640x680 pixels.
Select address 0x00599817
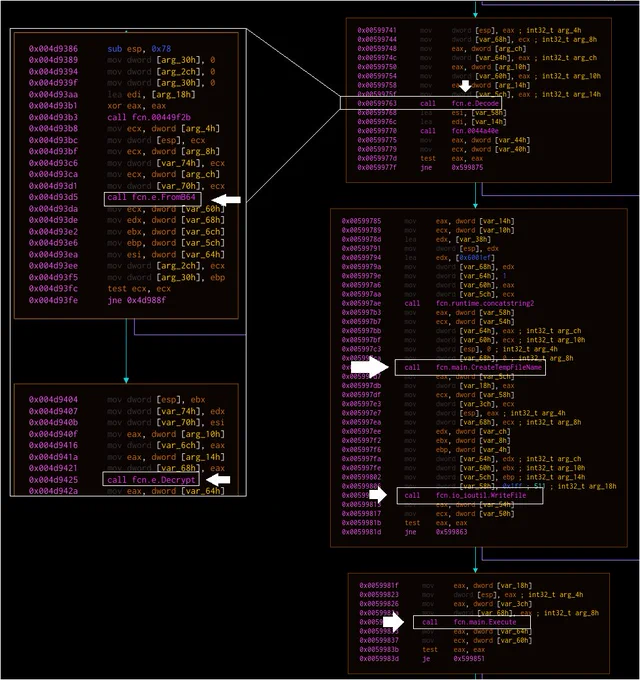[361, 513]
